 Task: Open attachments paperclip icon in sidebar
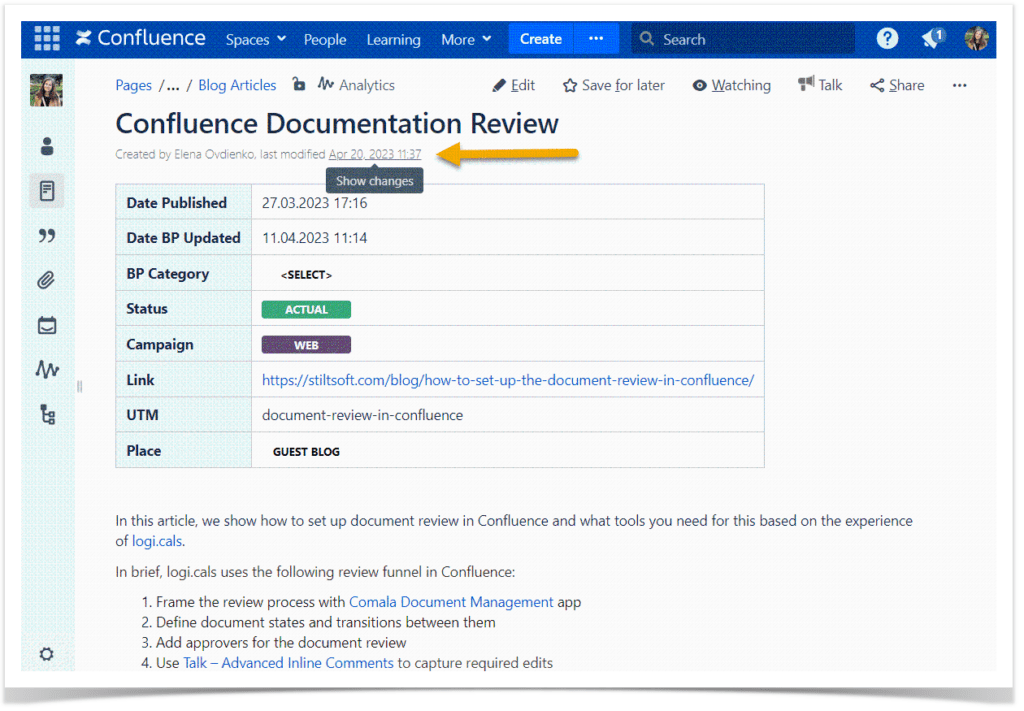(46, 280)
